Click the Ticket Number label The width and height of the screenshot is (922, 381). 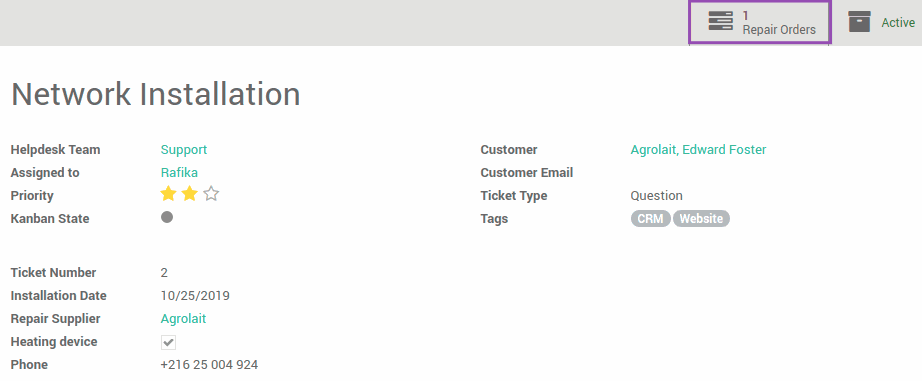54,273
